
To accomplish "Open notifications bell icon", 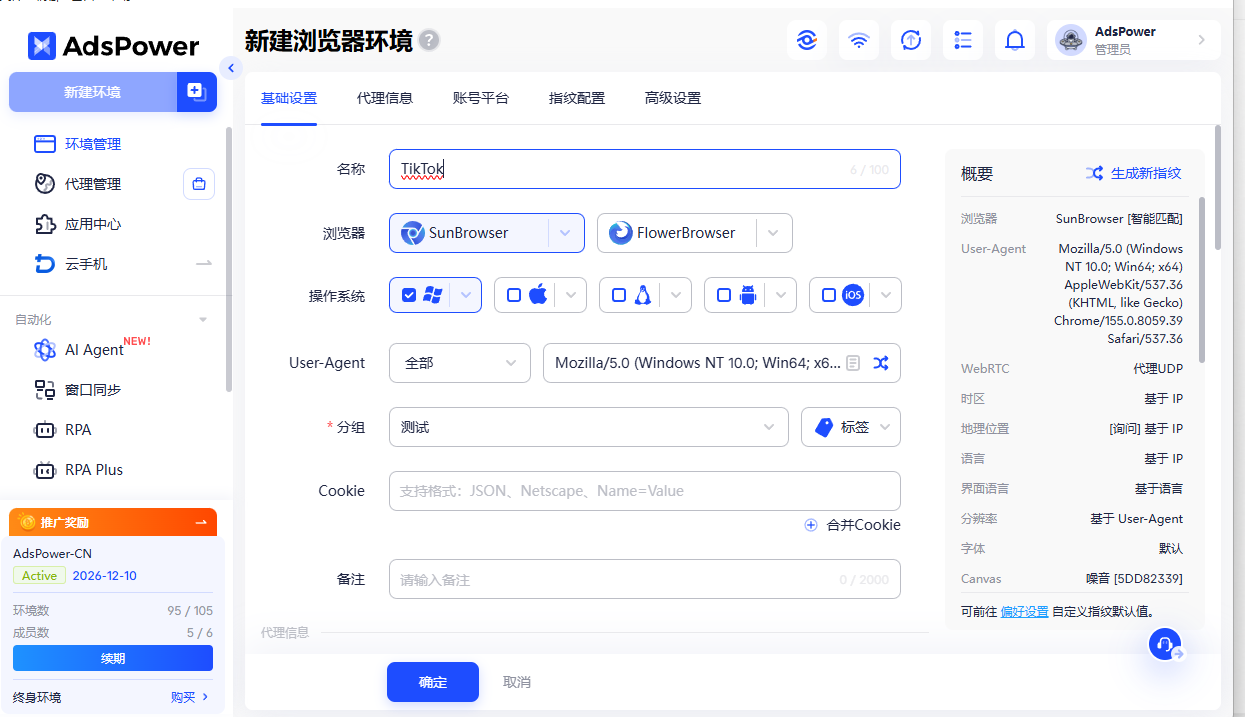I will (x=1015, y=40).
